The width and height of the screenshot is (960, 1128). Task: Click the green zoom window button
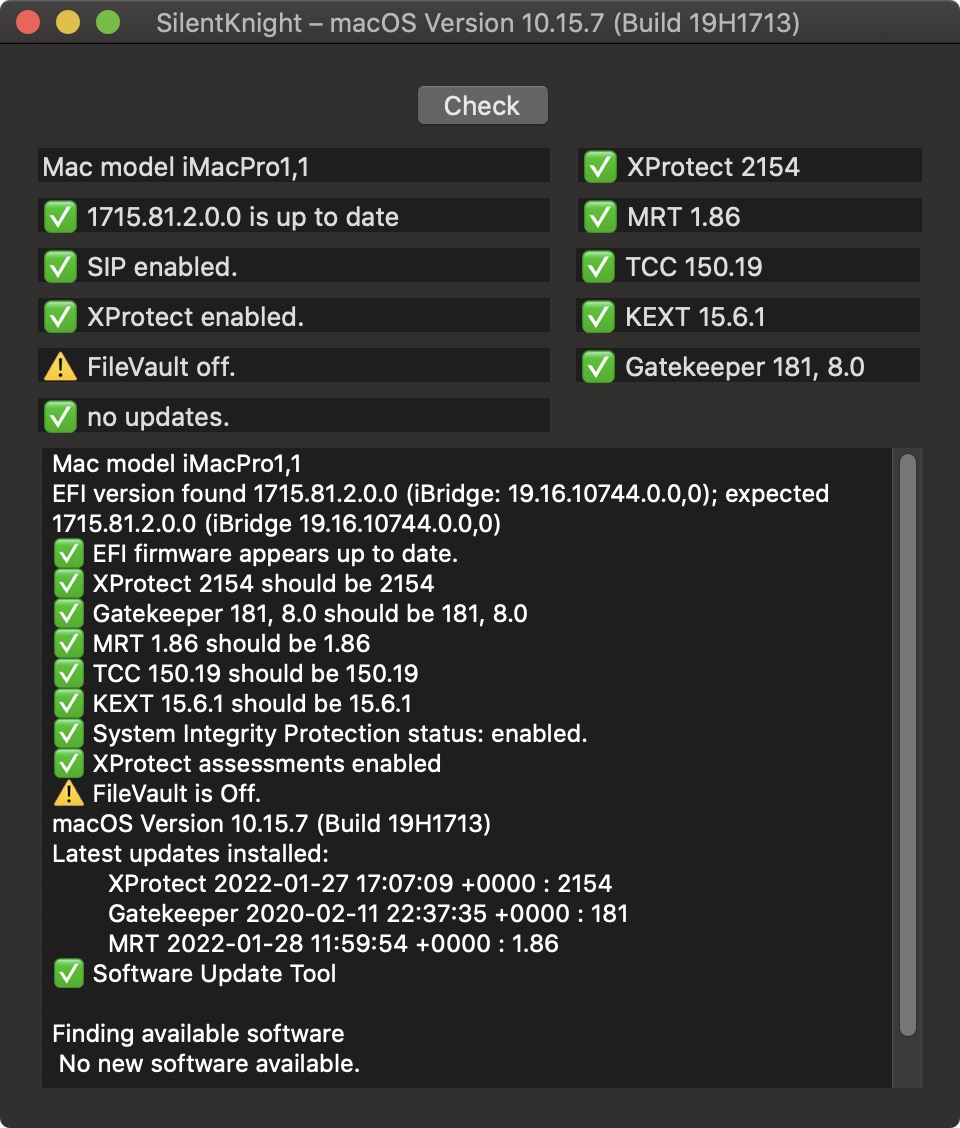pos(107,23)
